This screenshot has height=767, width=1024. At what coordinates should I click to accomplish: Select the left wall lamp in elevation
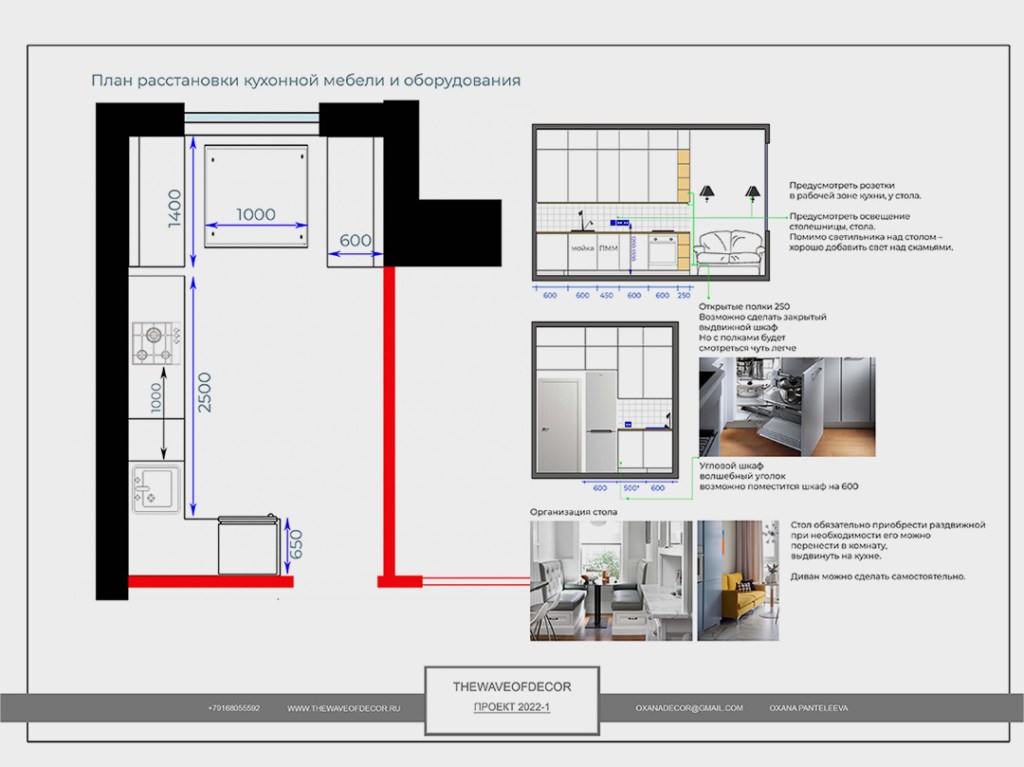pyautogui.click(x=707, y=191)
